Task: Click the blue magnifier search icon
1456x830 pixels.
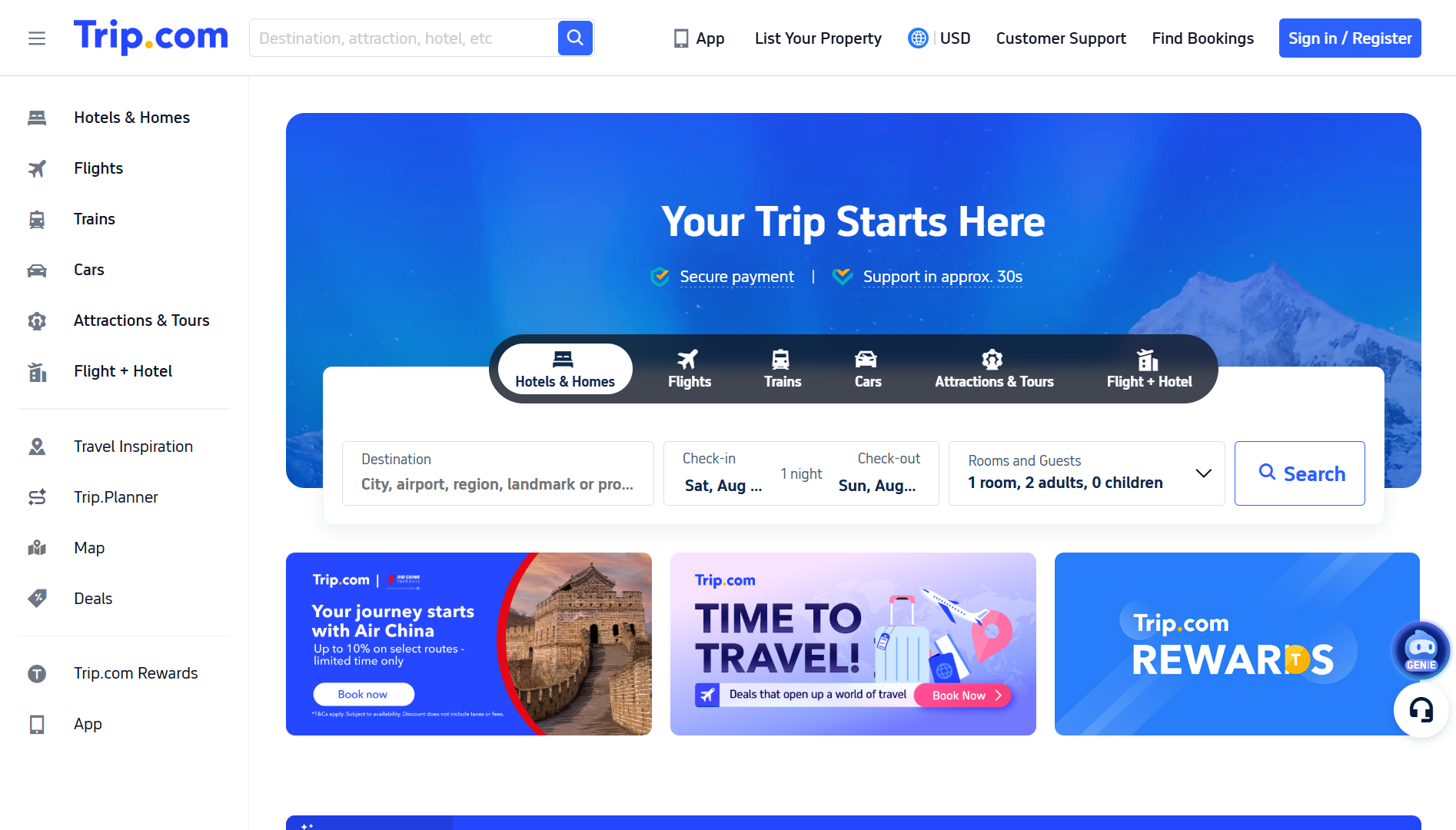Action: click(x=575, y=38)
